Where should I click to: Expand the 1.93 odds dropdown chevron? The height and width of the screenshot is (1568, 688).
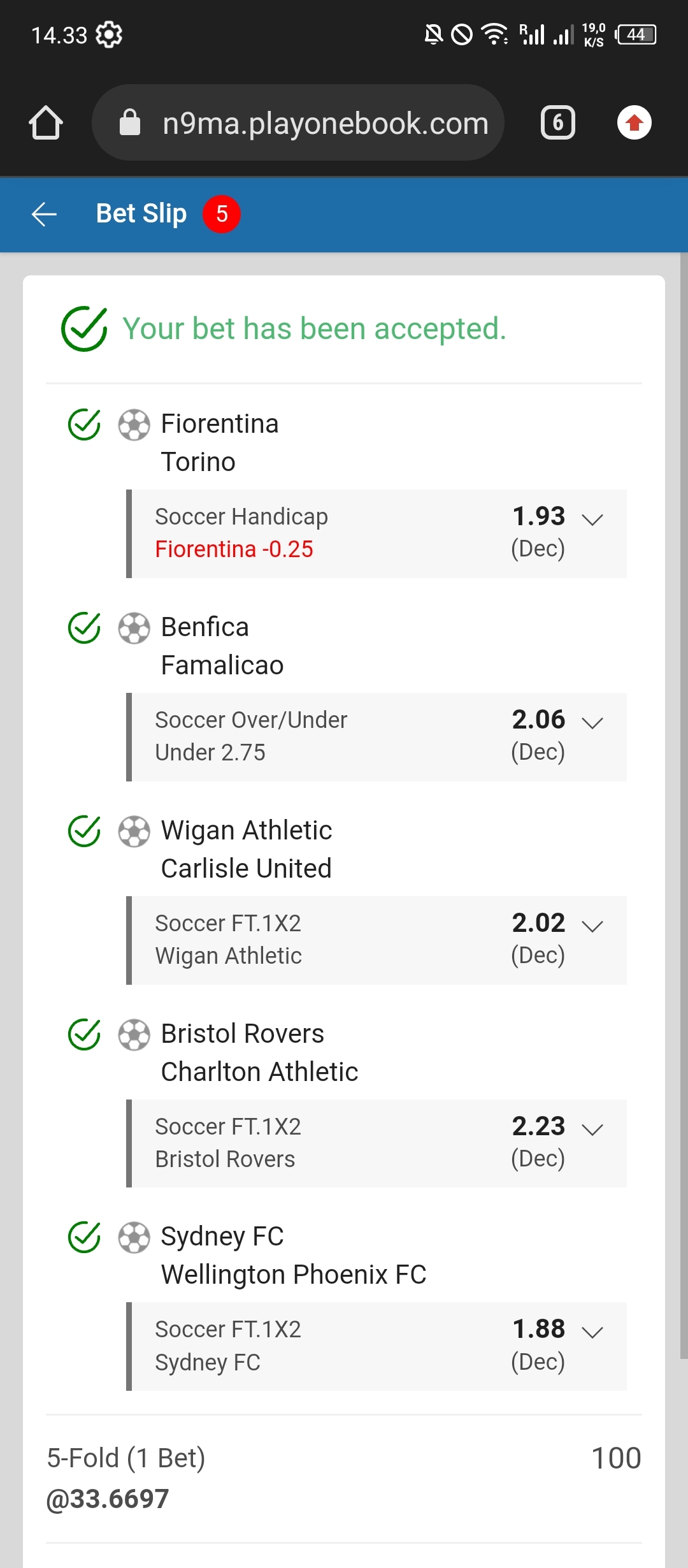click(x=592, y=519)
